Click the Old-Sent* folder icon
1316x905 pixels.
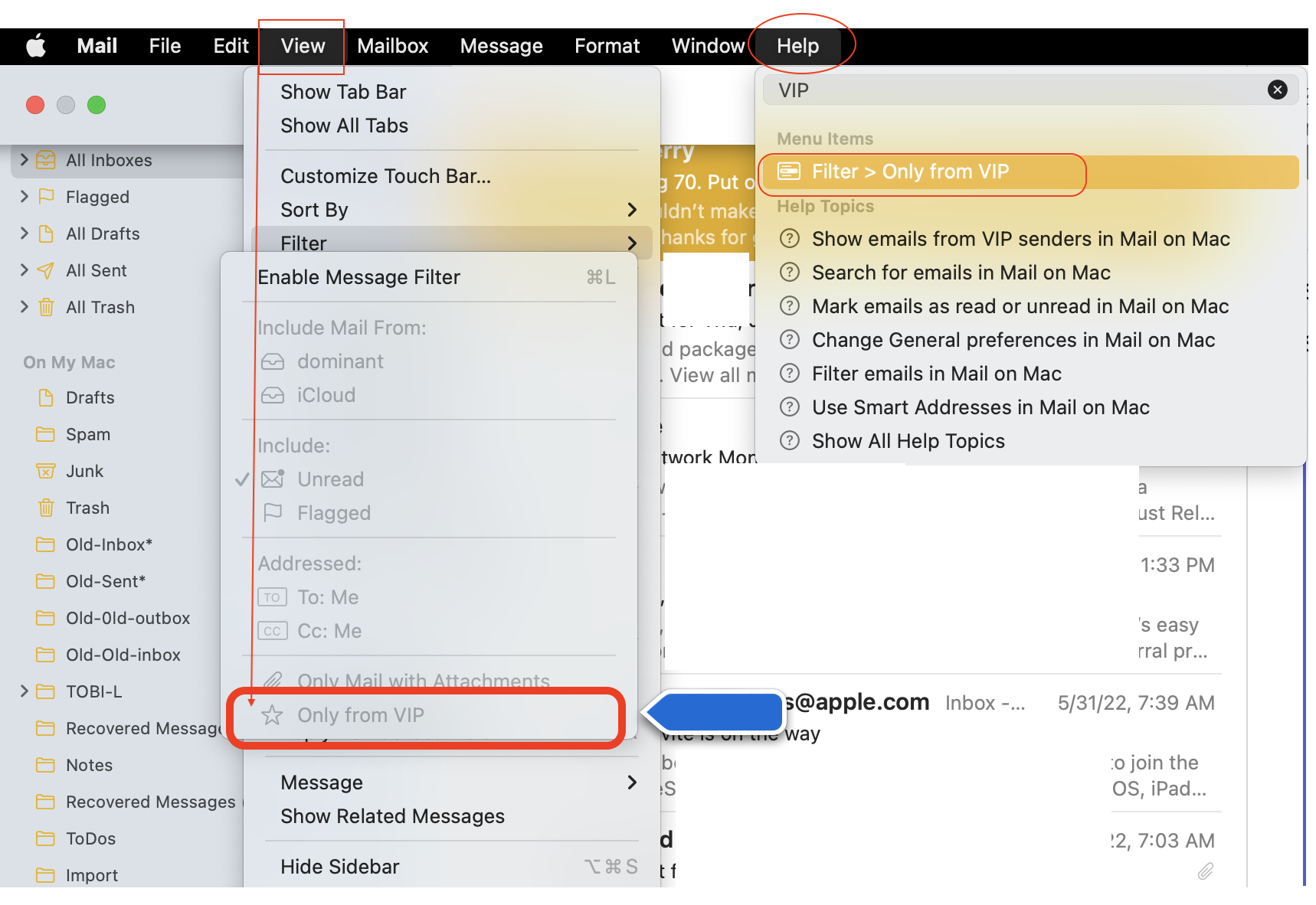[46, 581]
